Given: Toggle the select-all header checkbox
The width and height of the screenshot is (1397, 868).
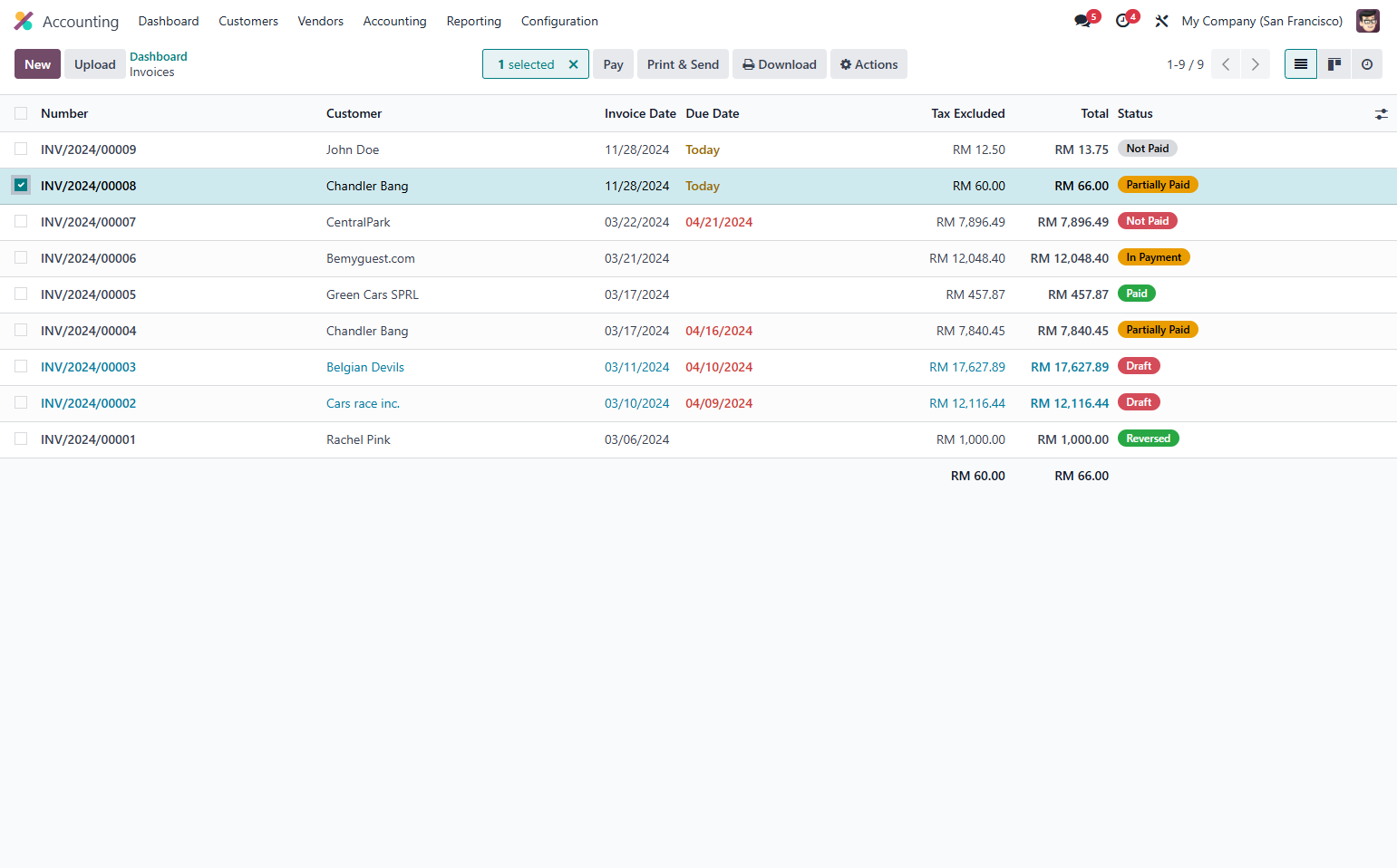Looking at the screenshot, I should pyautogui.click(x=21, y=113).
